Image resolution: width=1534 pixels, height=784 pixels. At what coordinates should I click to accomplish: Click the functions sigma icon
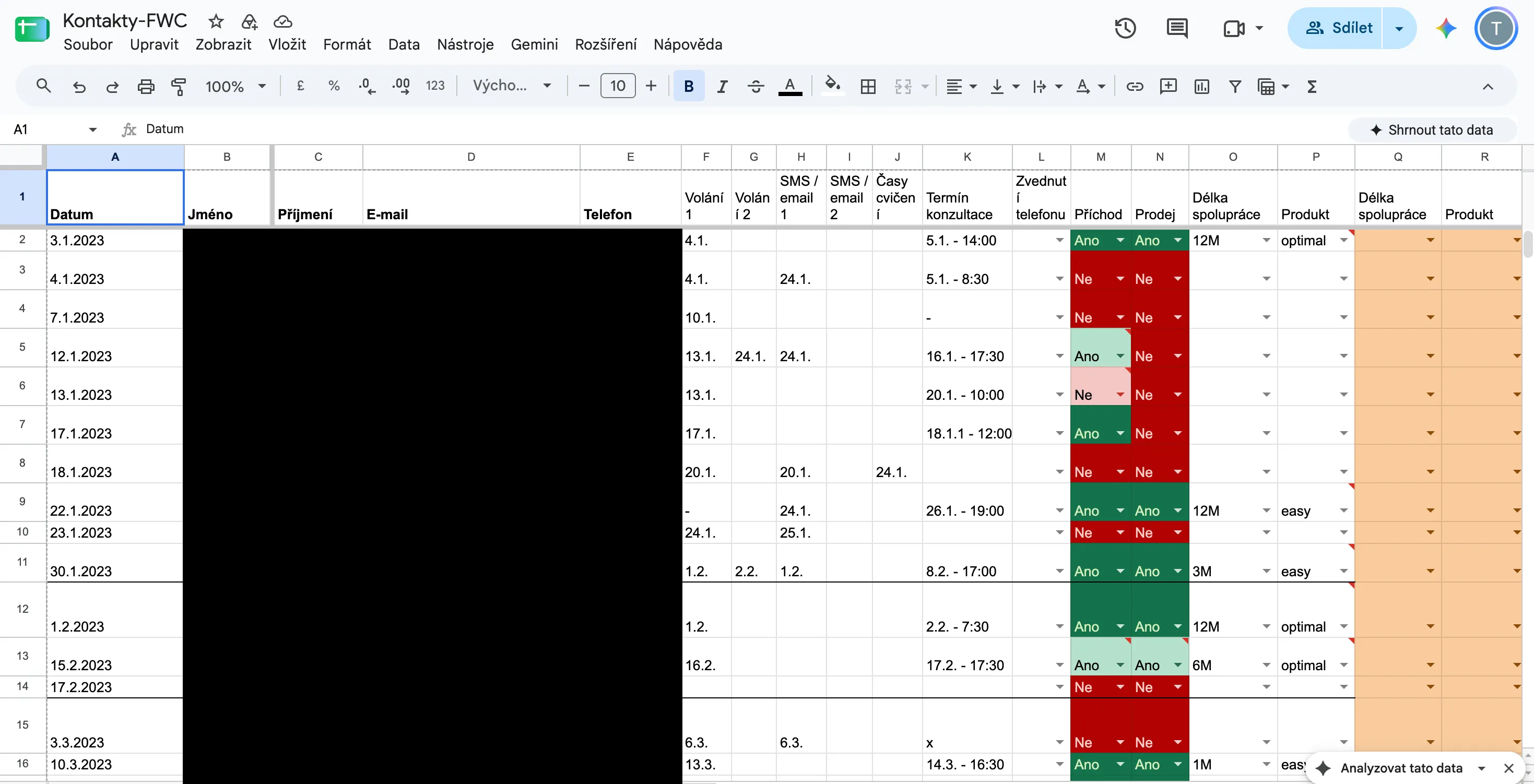(1311, 86)
